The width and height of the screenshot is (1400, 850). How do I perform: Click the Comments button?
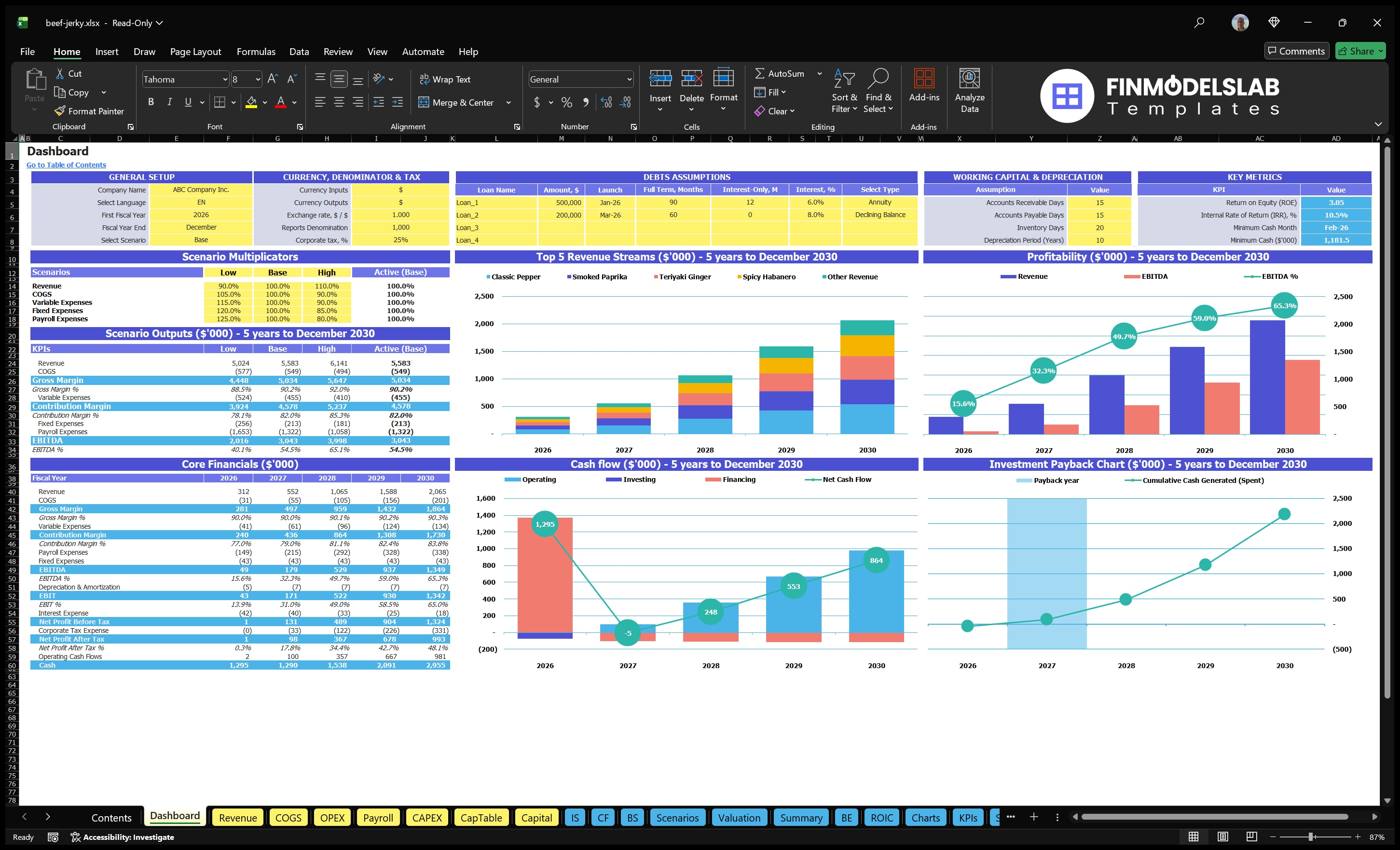(1297, 51)
